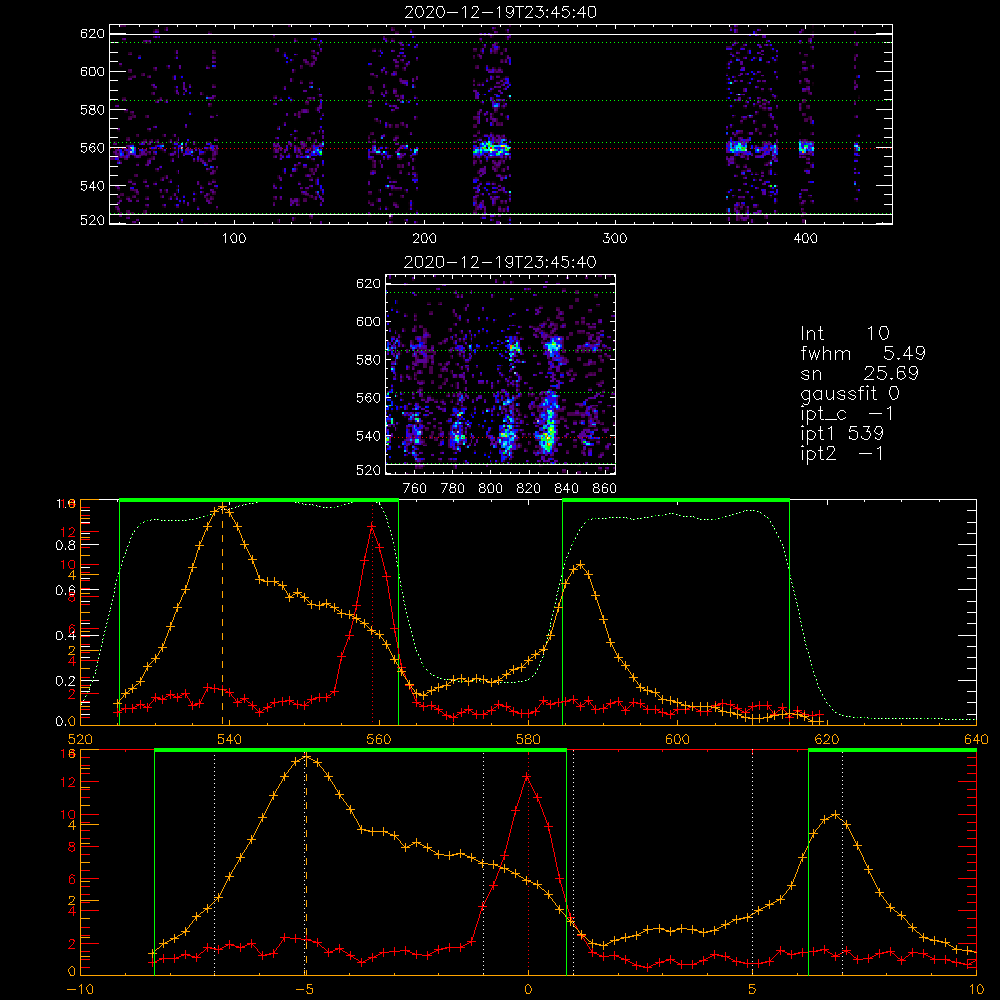Click x-axis label 760 of the middle image

pyautogui.click(x=415, y=489)
